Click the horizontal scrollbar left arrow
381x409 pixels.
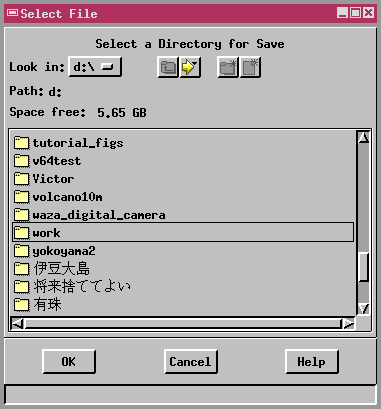click(17, 323)
